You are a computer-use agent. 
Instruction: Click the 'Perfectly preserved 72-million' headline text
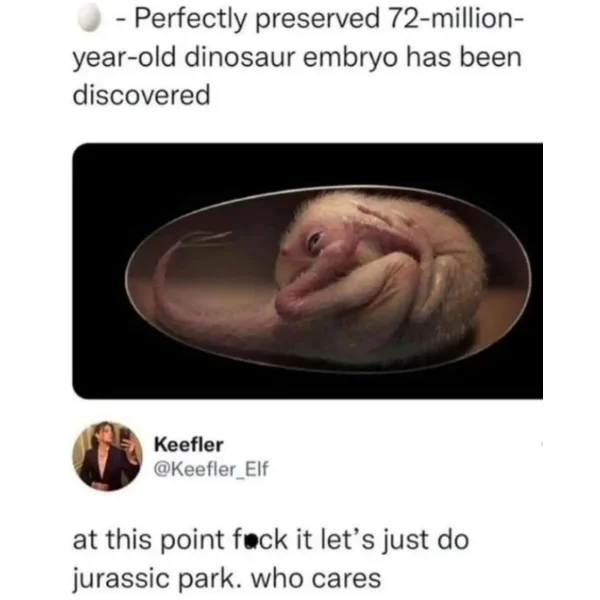(327, 18)
